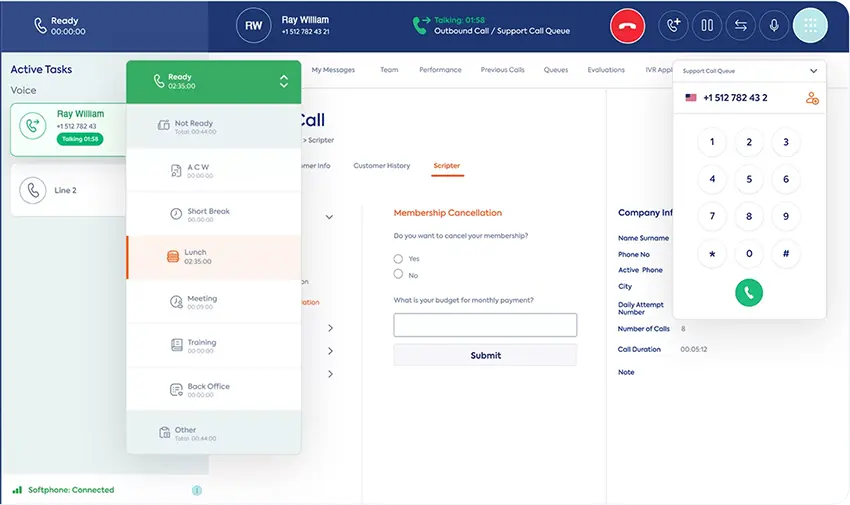Viewport: 850px width, 505px height.
Task: Put the call on hold
Action: pyautogui.click(x=707, y=25)
